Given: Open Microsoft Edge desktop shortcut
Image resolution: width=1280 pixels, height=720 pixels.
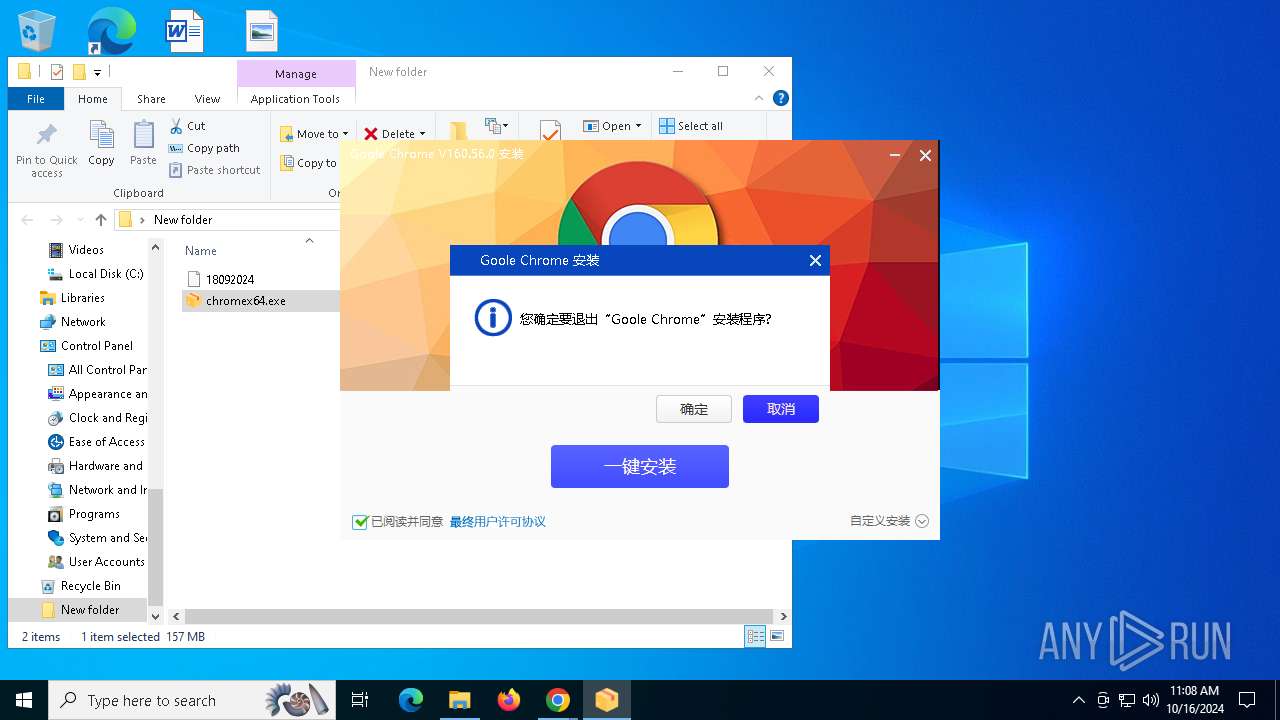Looking at the screenshot, I should point(111,31).
